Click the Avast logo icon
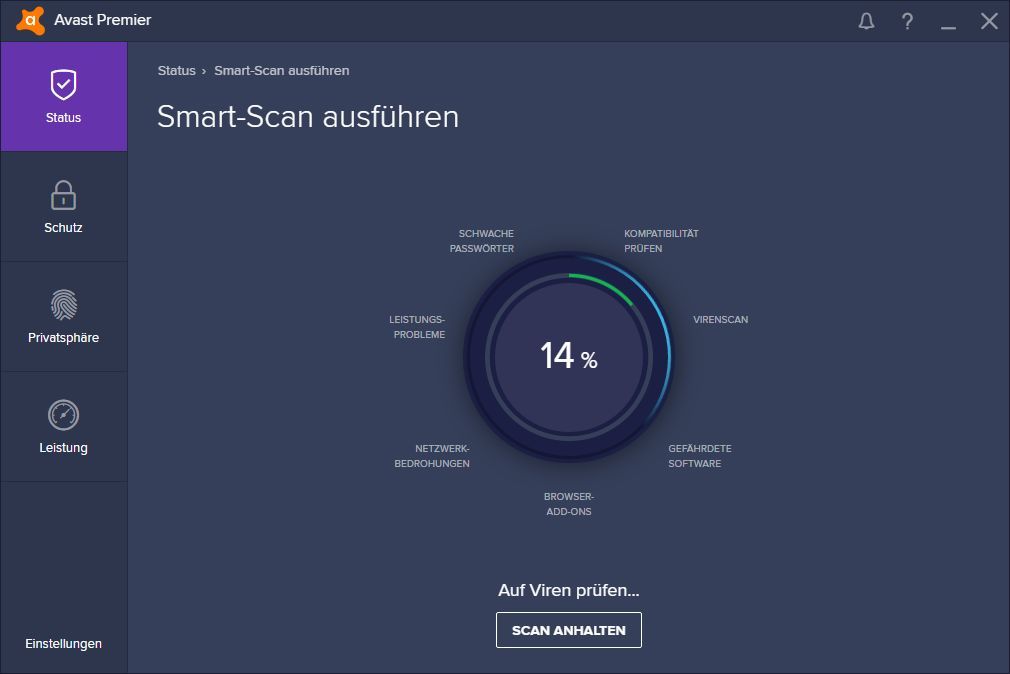The width and height of the screenshot is (1010, 674). [30, 20]
